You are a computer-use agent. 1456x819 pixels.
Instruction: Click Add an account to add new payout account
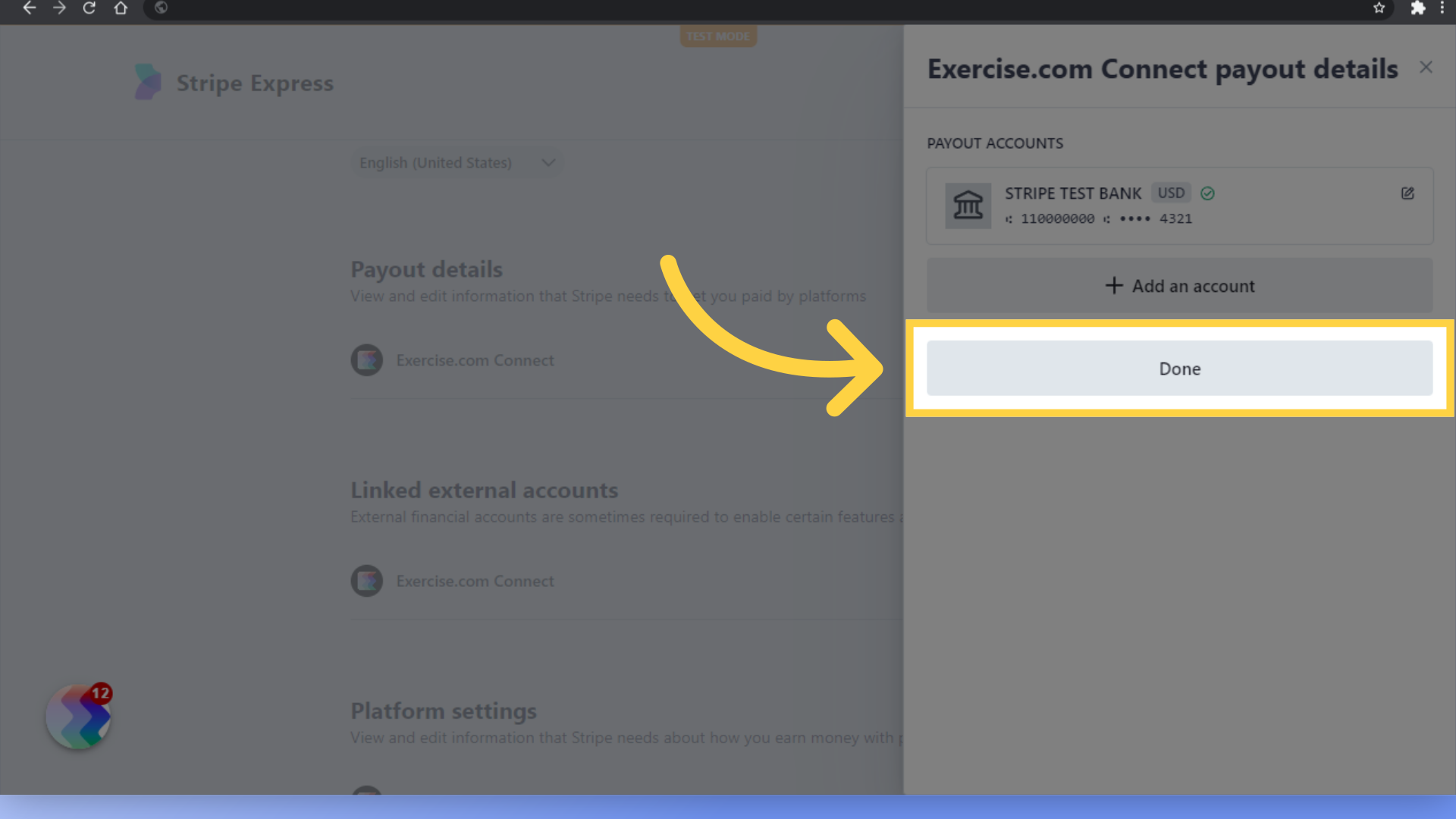pyautogui.click(x=1179, y=286)
